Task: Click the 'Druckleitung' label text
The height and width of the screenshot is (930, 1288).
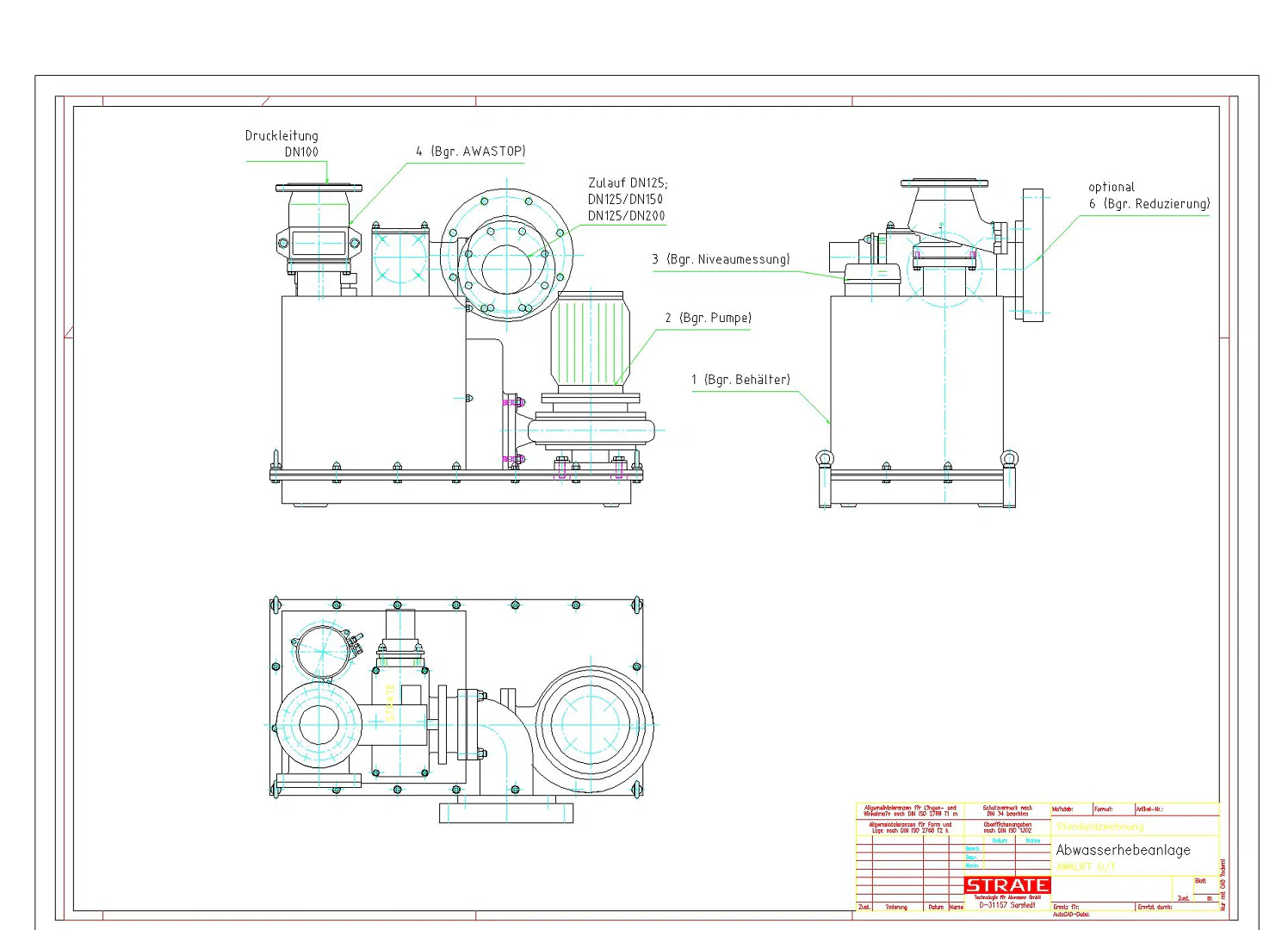Action: (282, 136)
